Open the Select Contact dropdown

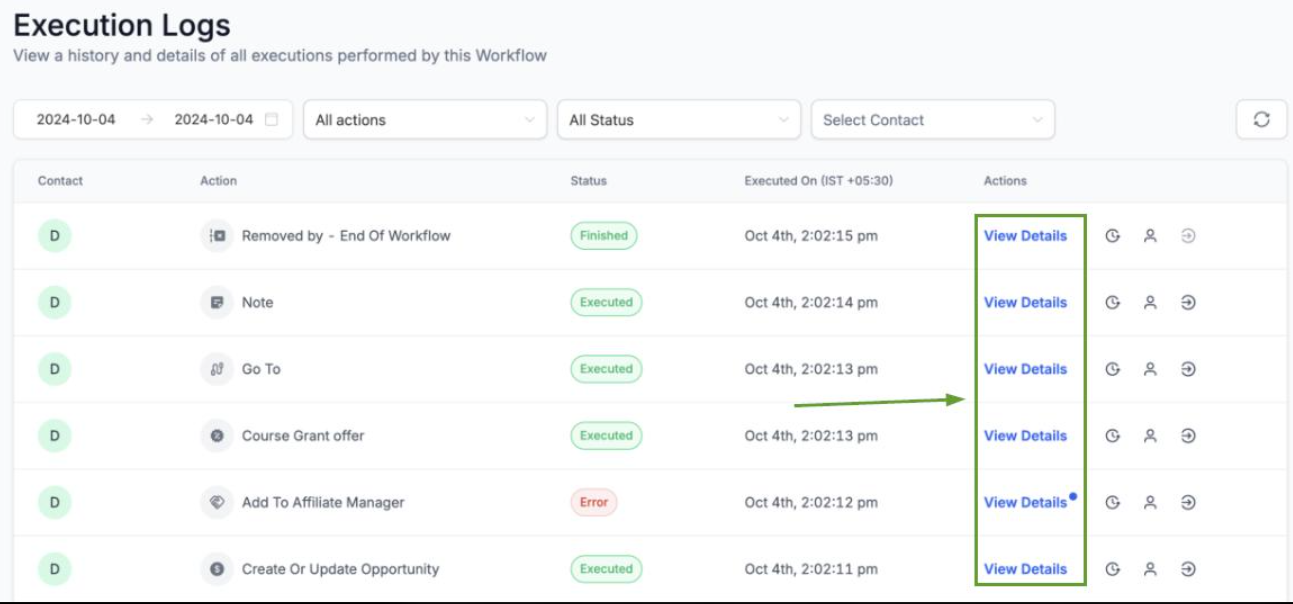[x=933, y=120]
